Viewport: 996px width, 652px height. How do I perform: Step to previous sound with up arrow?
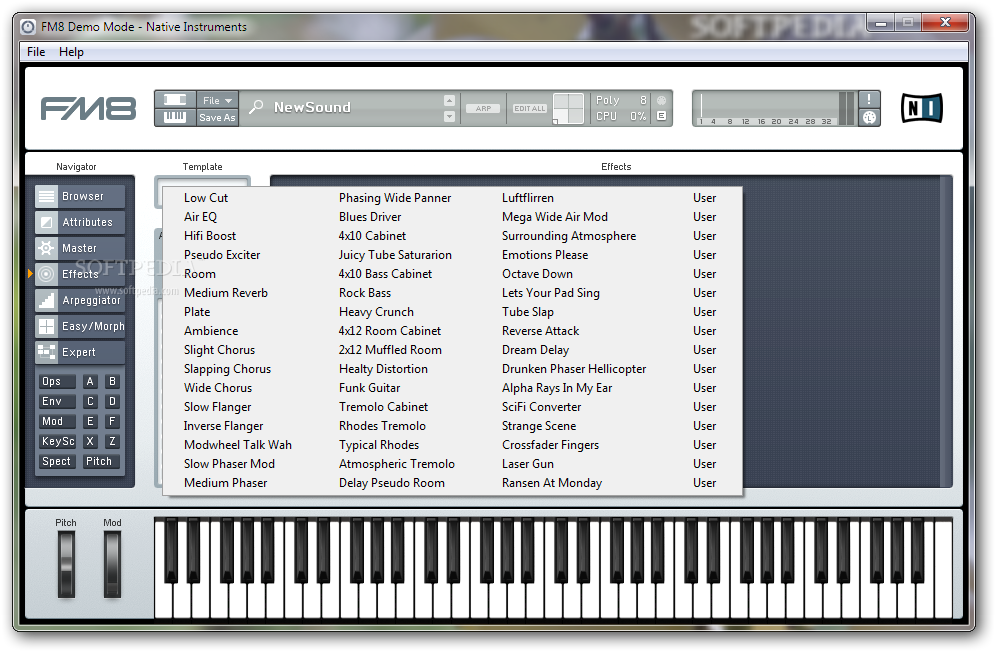point(449,100)
